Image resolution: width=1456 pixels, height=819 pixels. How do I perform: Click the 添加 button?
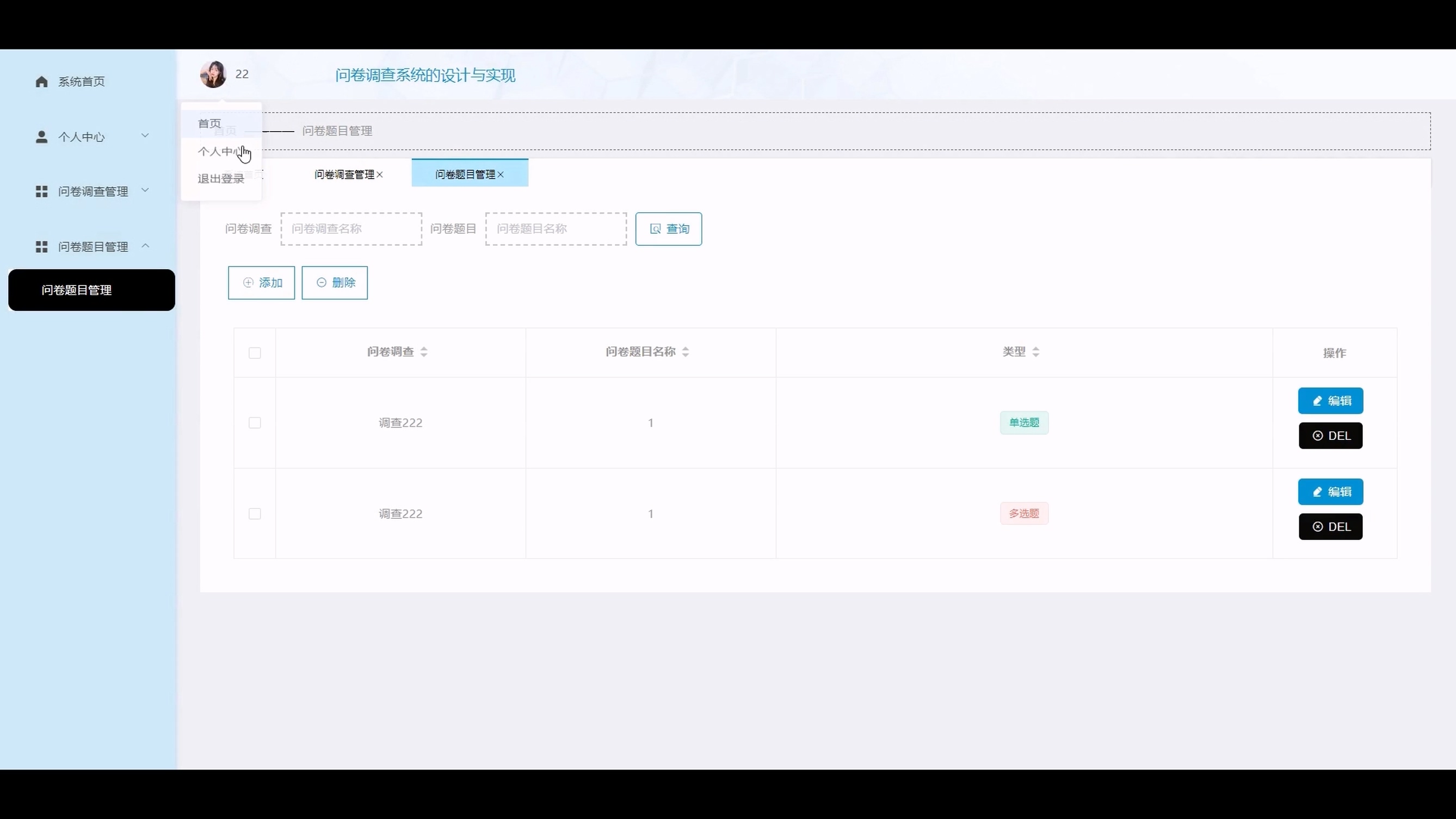(261, 283)
